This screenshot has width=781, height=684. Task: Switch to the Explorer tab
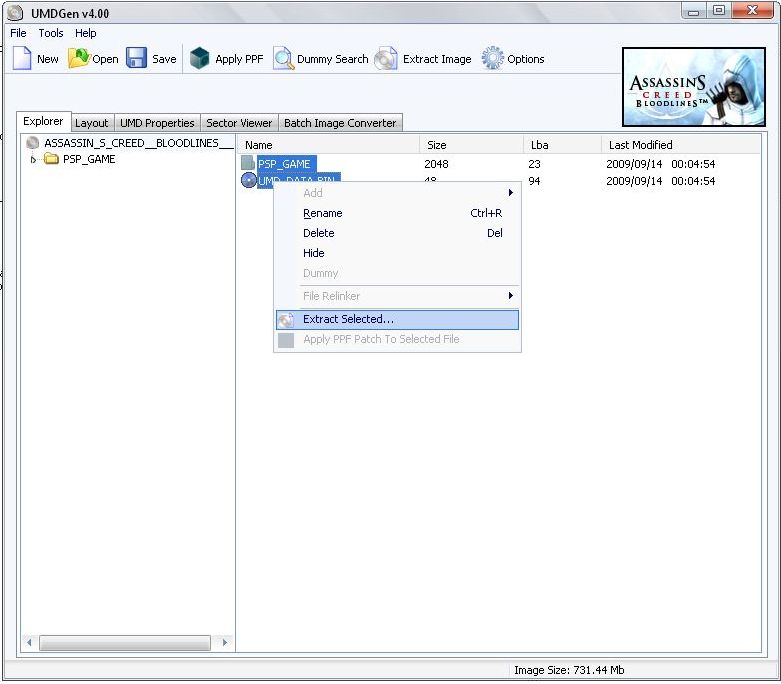coord(43,122)
